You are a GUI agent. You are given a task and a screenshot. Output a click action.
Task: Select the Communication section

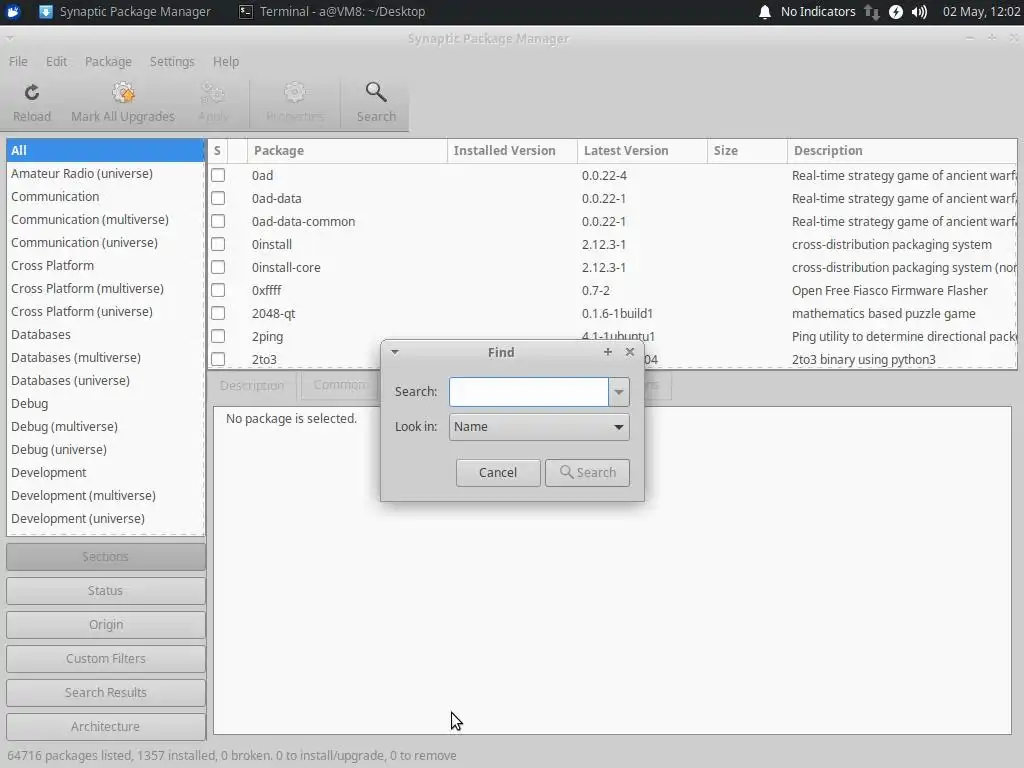tap(105, 197)
